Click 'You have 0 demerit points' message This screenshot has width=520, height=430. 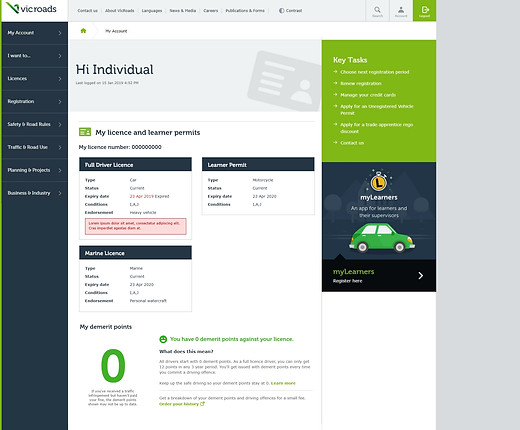click(x=232, y=339)
